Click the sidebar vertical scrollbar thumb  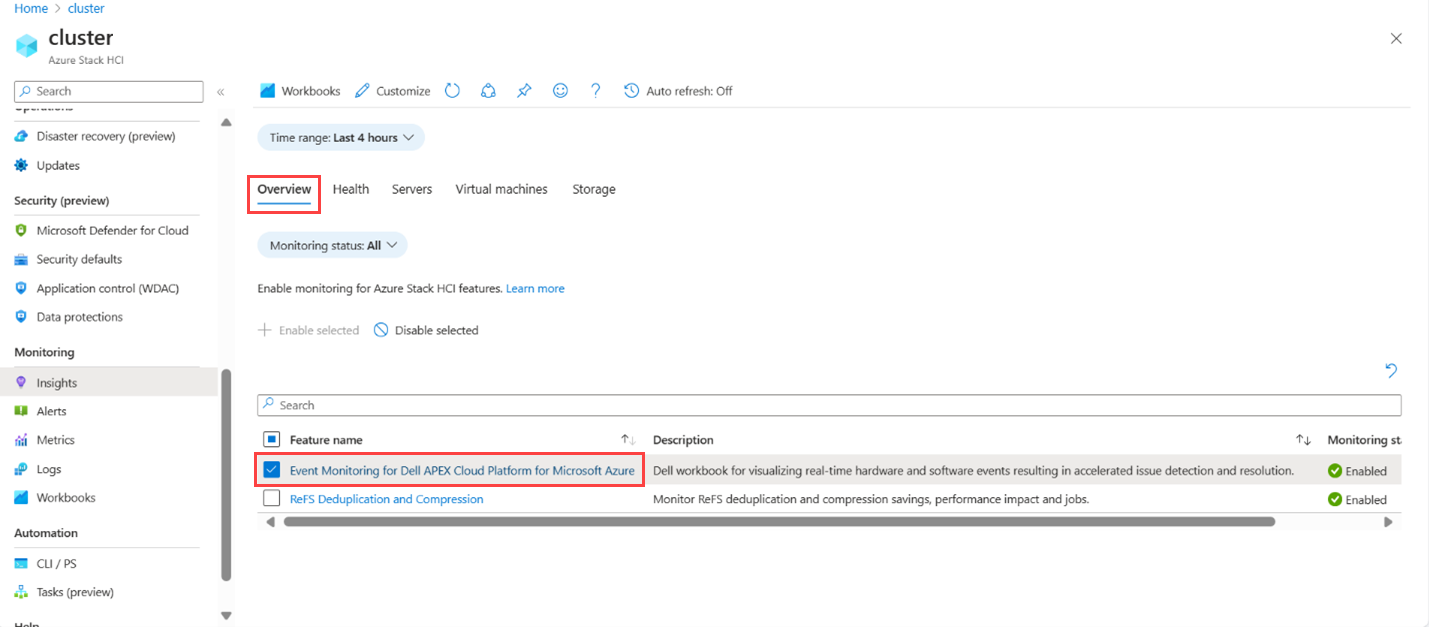click(x=226, y=475)
